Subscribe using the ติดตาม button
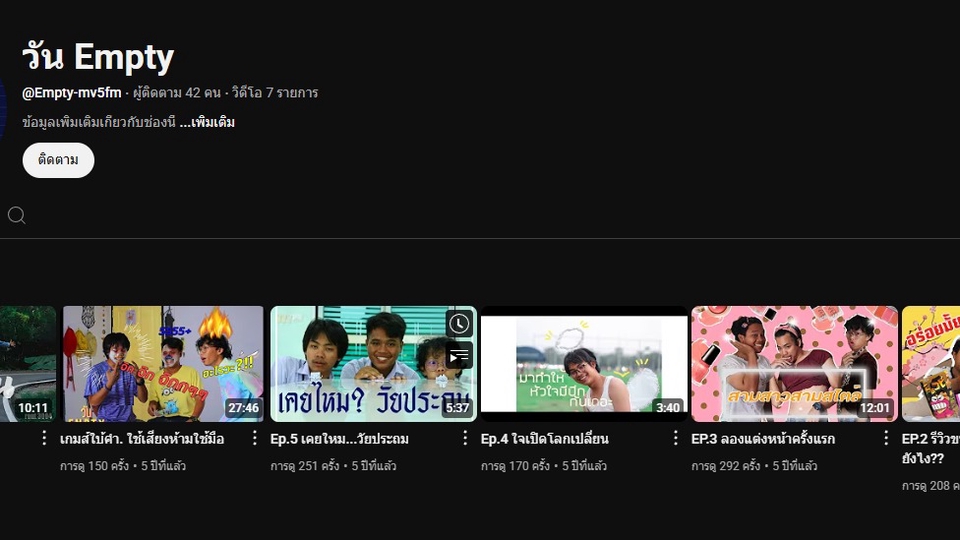This screenshot has width=960, height=540. point(58,160)
